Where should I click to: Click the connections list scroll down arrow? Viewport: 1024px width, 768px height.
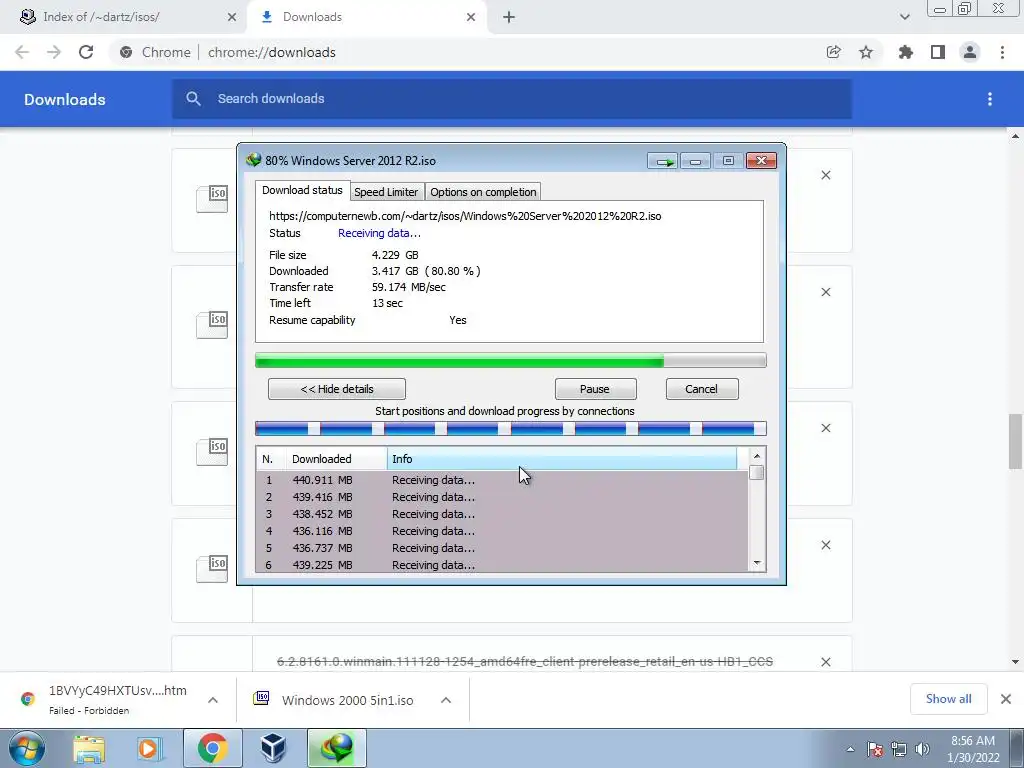pos(756,562)
